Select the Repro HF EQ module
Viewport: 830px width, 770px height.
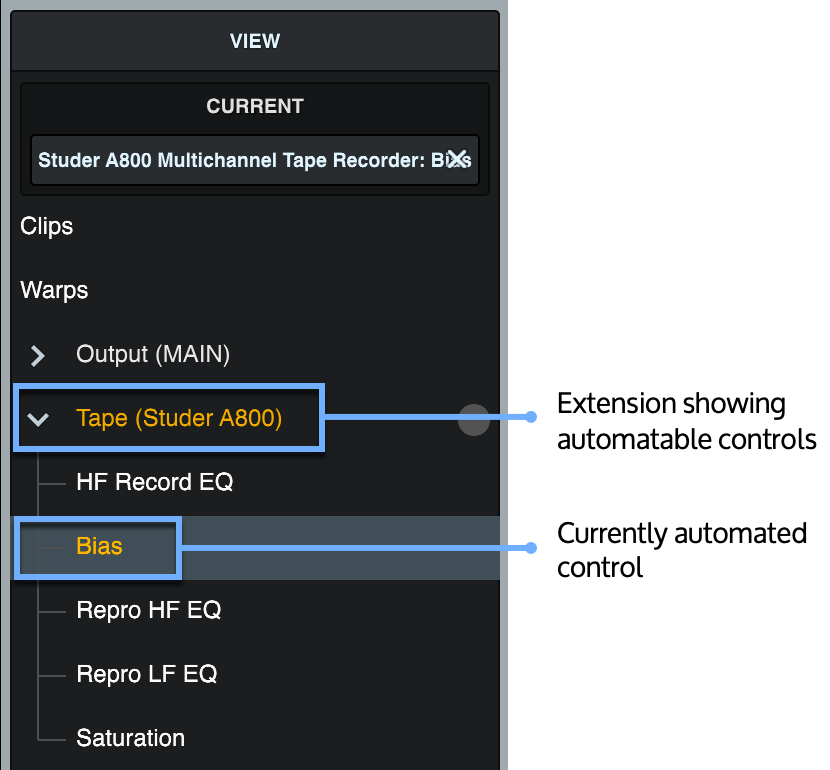coord(148,610)
